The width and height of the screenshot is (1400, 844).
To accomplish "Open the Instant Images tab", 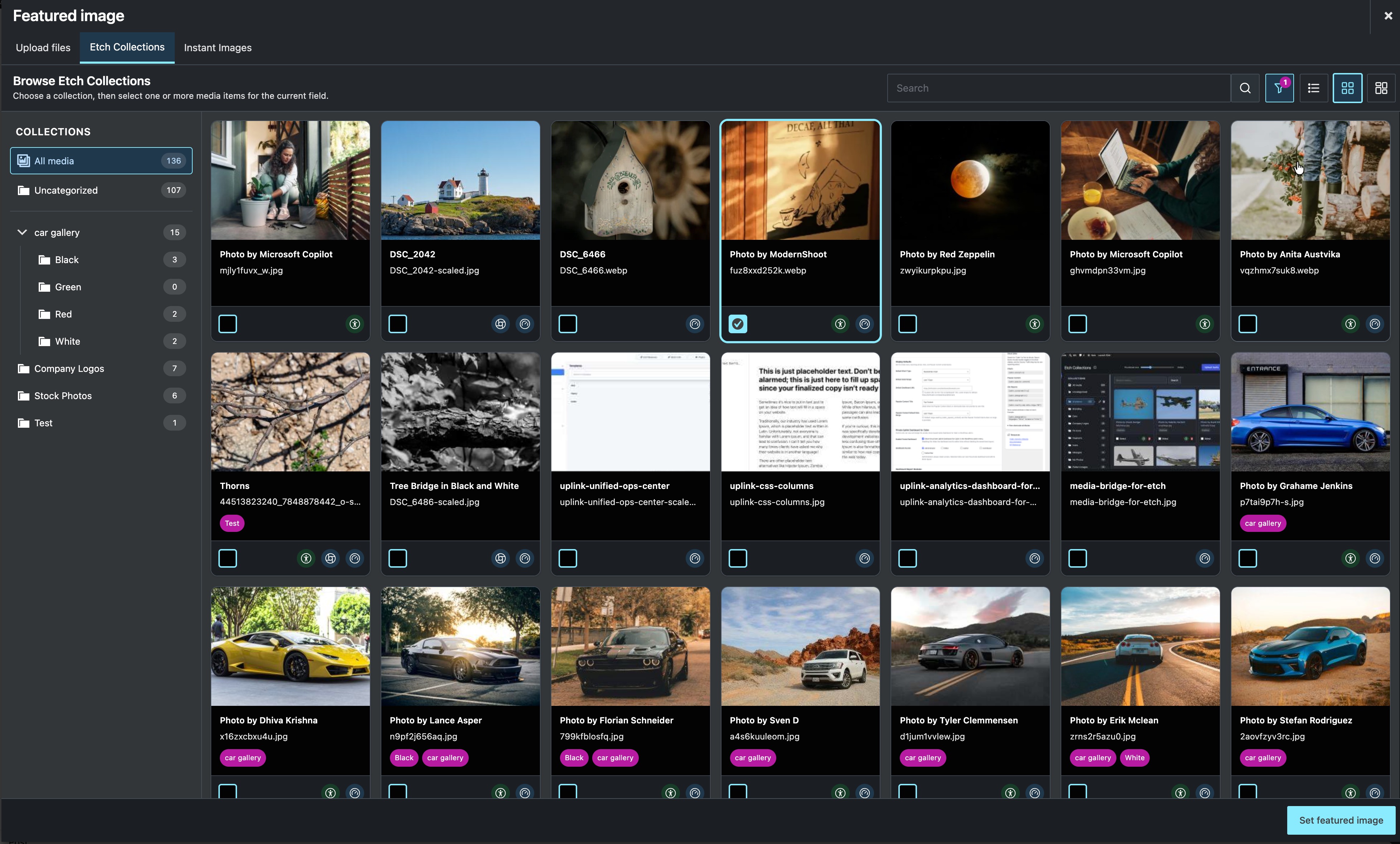I will (x=218, y=48).
